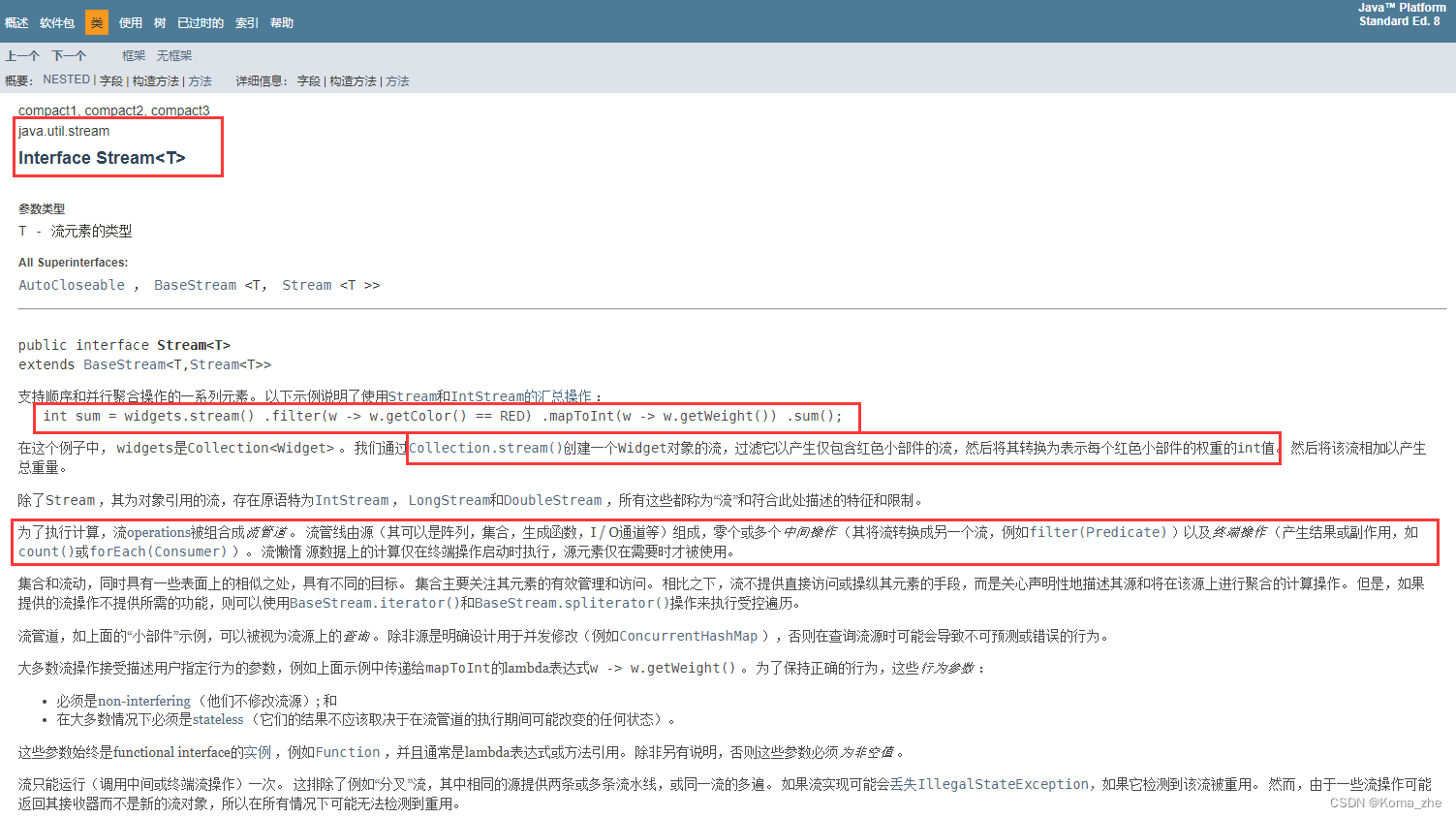Open the LongStream link
Viewport: 1456px width, 818px height.
[x=449, y=500]
